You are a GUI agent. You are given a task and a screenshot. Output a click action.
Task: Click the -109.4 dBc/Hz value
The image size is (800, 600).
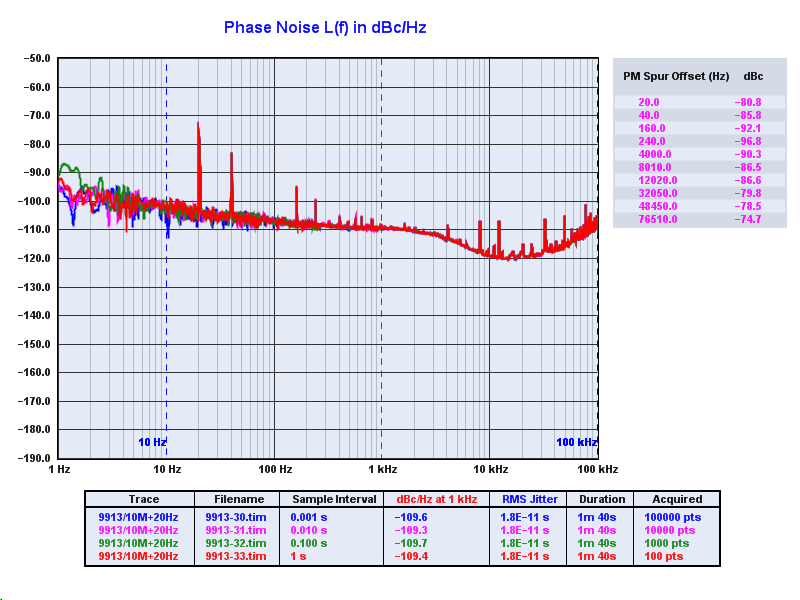point(411,557)
